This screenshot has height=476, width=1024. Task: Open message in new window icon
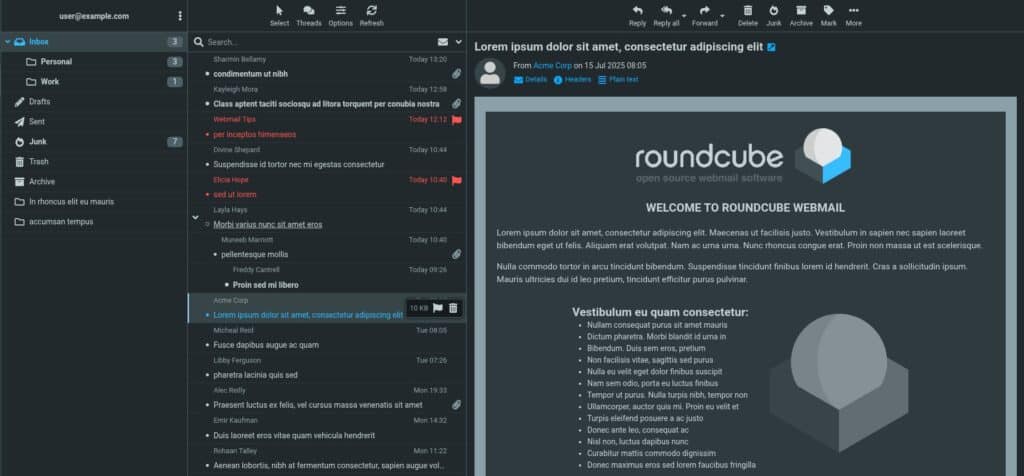click(771, 48)
